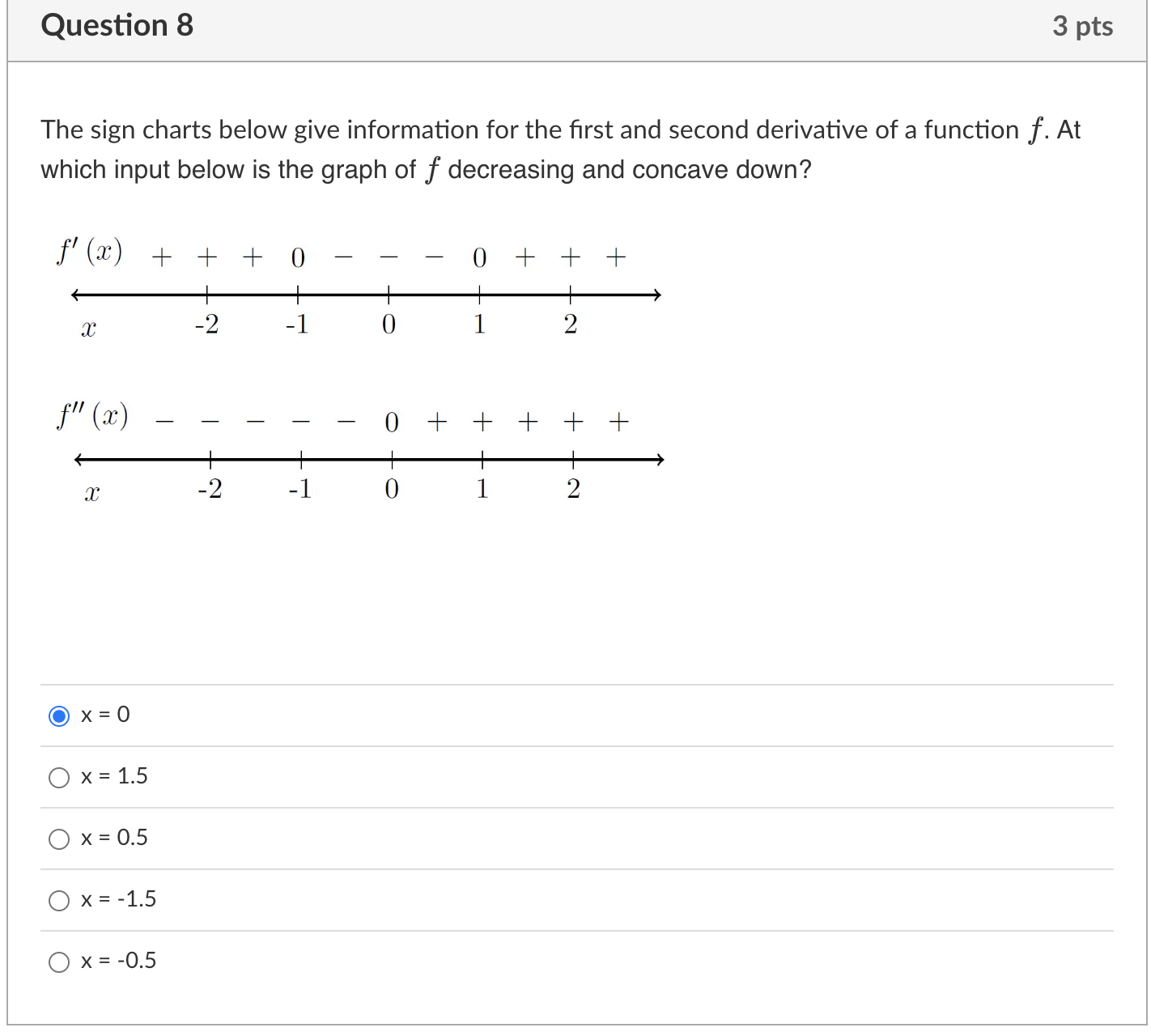The width and height of the screenshot is (1151, 1036).
Task: Click the x axis label under f''(x)
Action: point(91,494)
